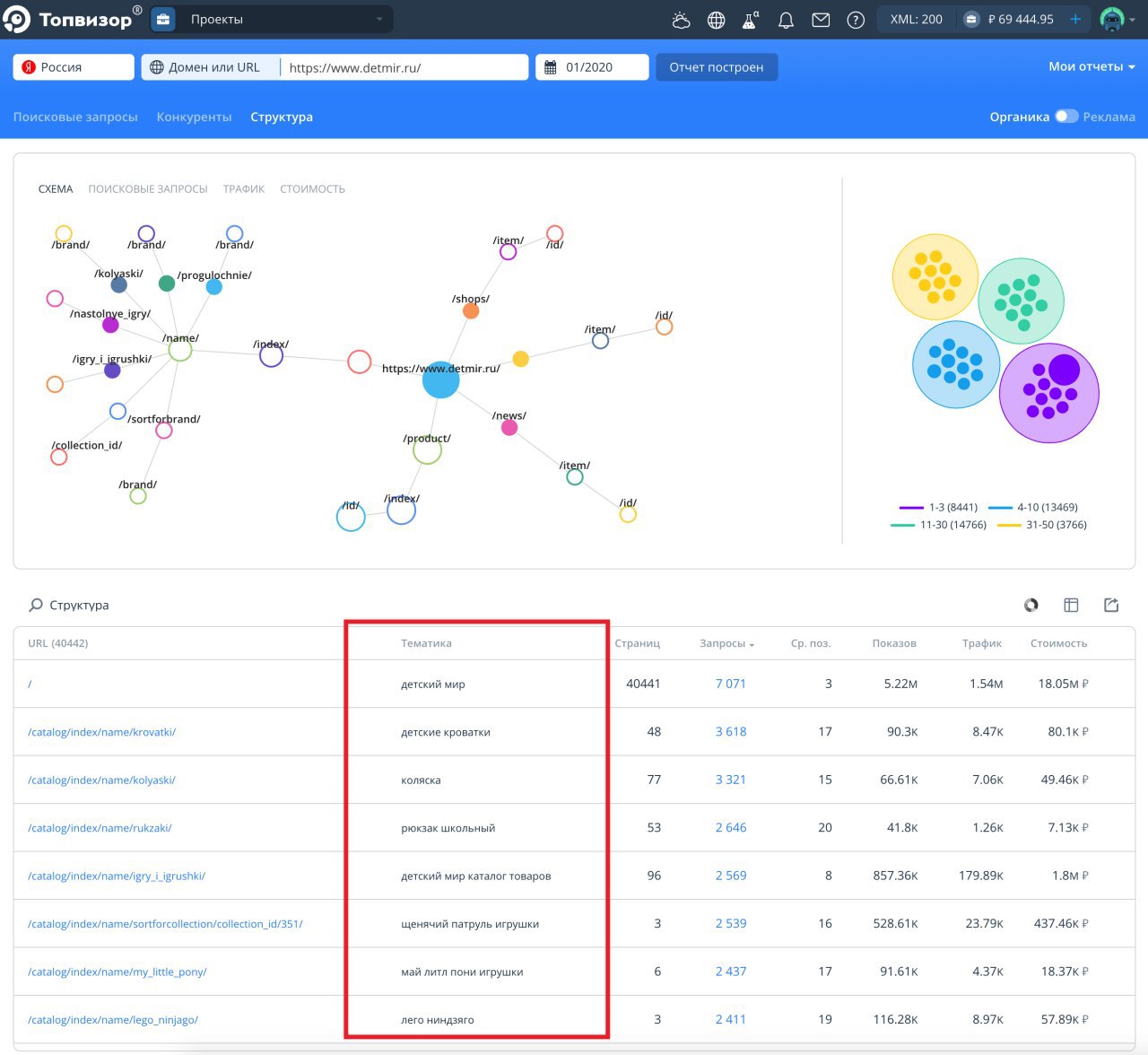Click the magnifier icon next to Структура
The width and height of the screenshot is (1148, 1055).
(x=36, y=606)
